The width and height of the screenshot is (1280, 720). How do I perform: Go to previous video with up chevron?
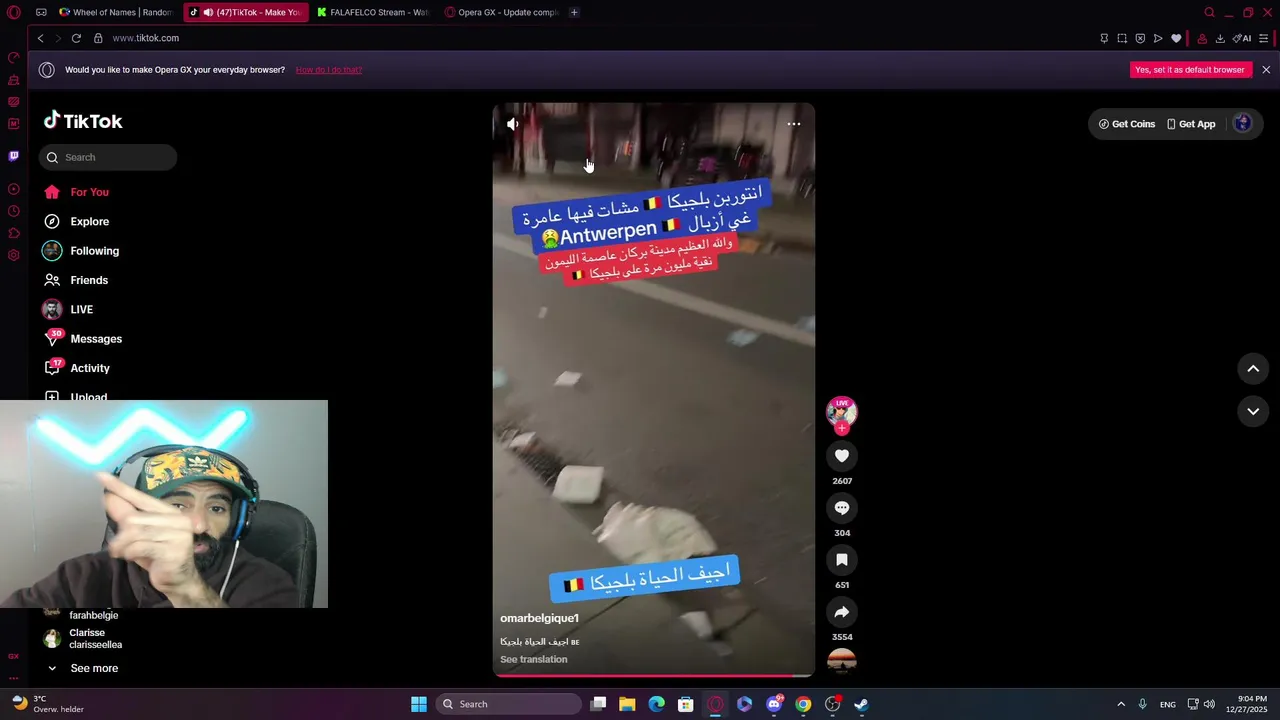coord(1253,369)
